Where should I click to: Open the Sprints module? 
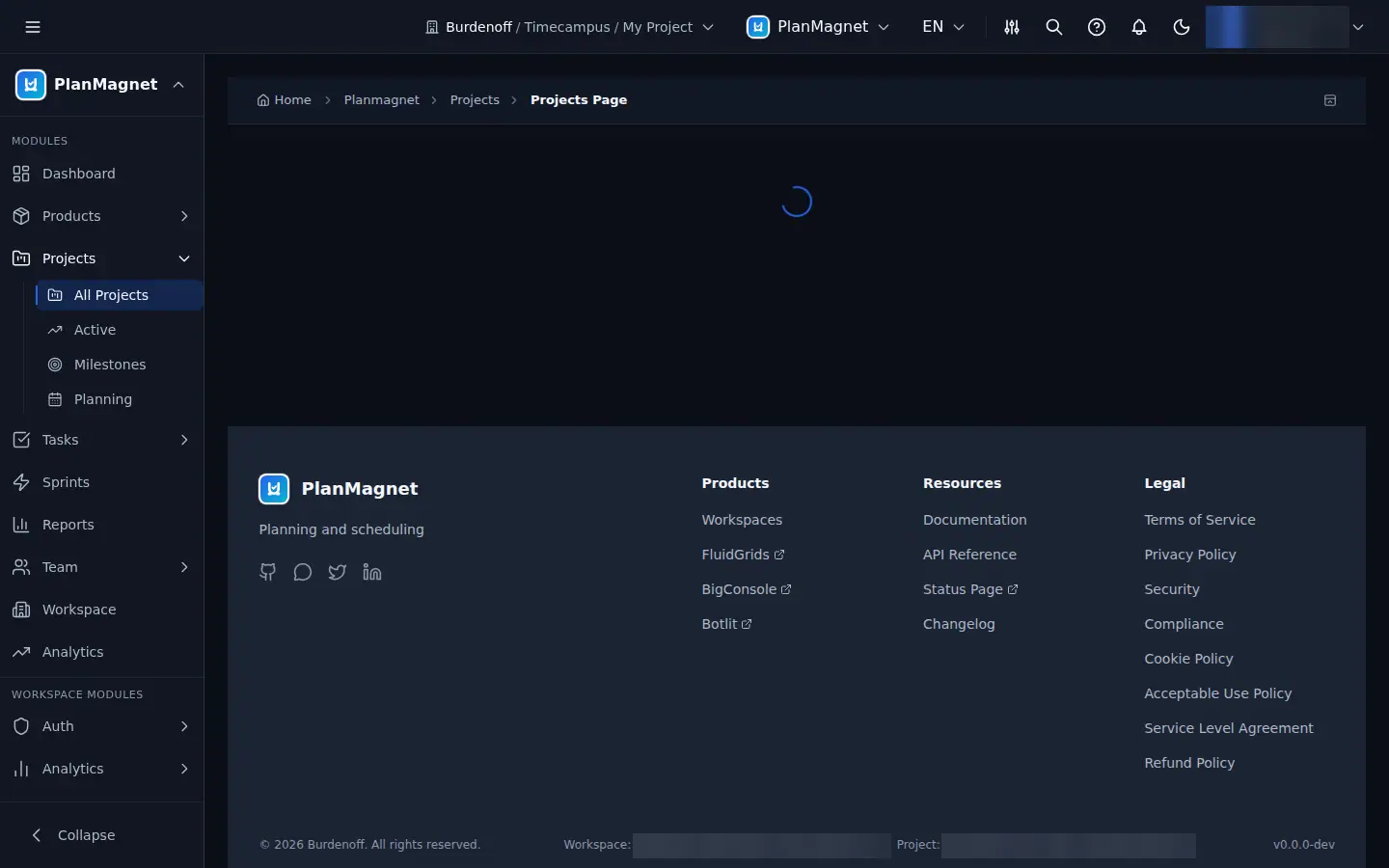click(x=101, y=482)
